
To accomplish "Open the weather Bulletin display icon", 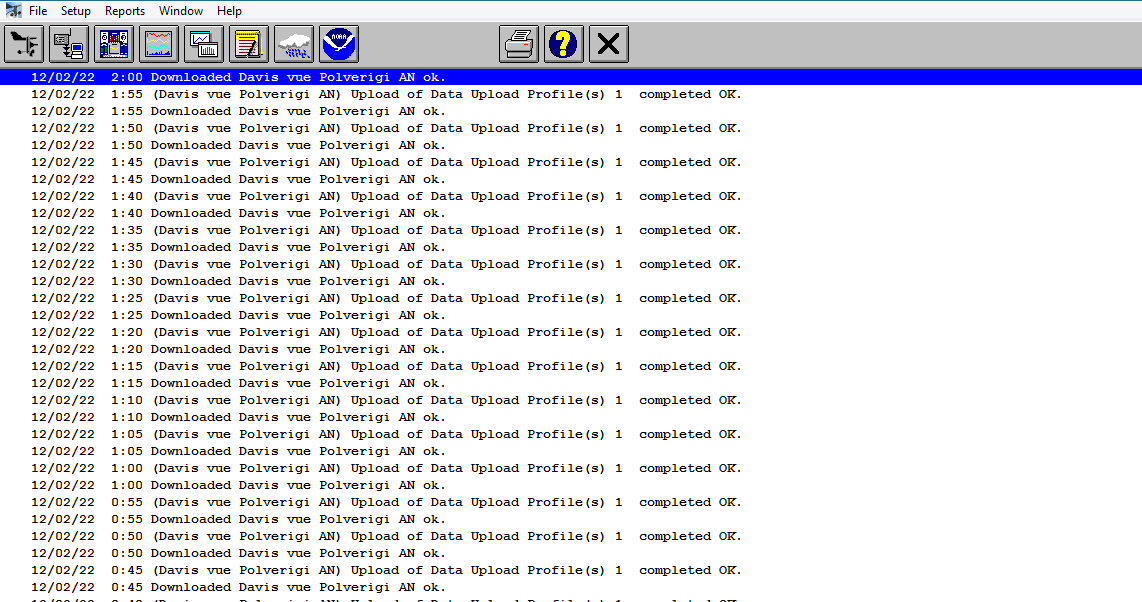I will 114,44.
